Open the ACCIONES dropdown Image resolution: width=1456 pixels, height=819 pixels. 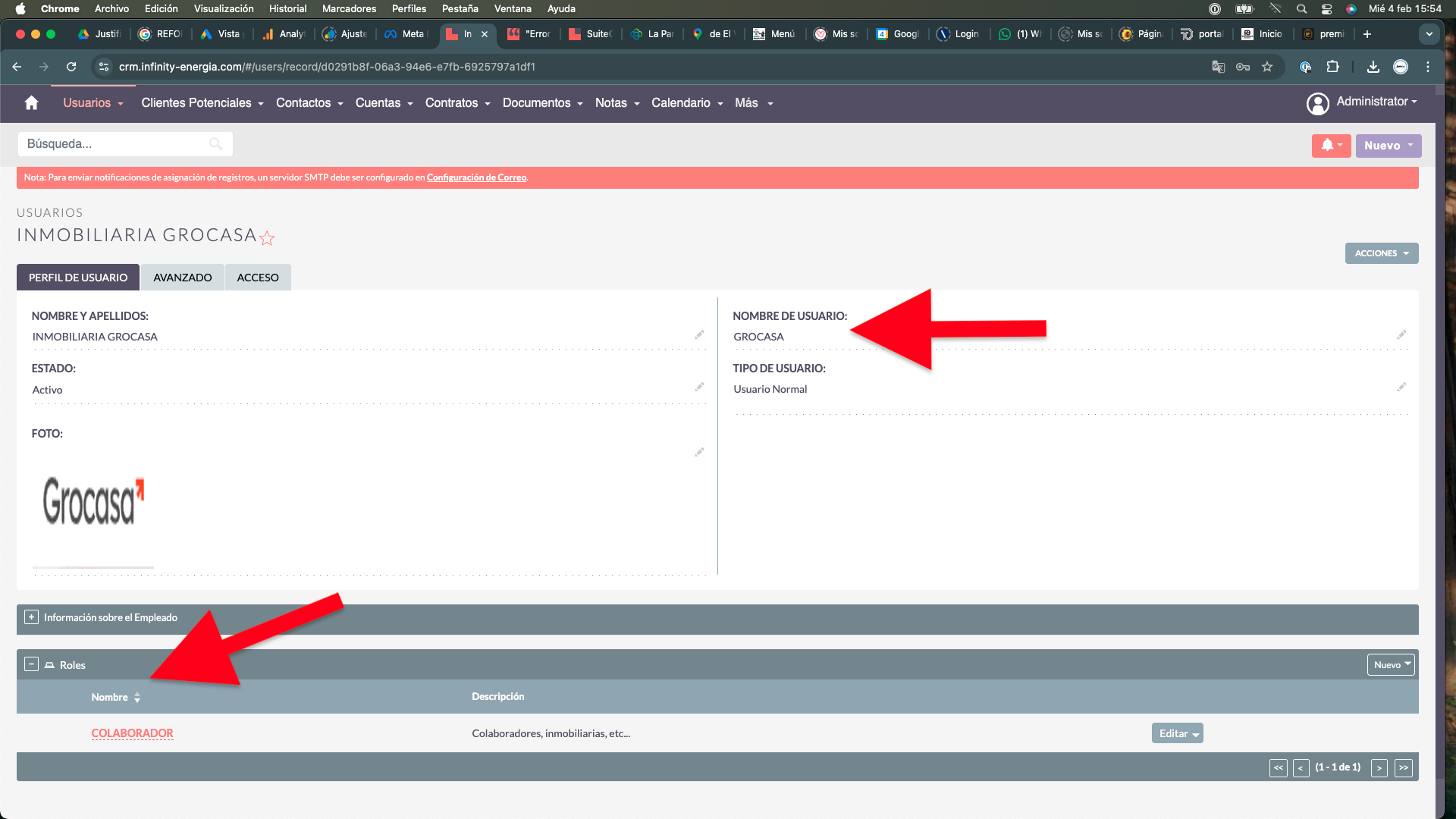(x=1381, y=253)
